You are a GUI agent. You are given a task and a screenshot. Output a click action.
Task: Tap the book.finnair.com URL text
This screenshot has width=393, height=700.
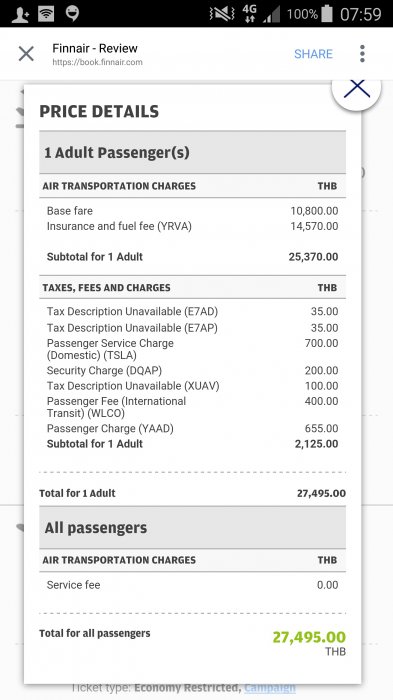(x=97, y=62)
